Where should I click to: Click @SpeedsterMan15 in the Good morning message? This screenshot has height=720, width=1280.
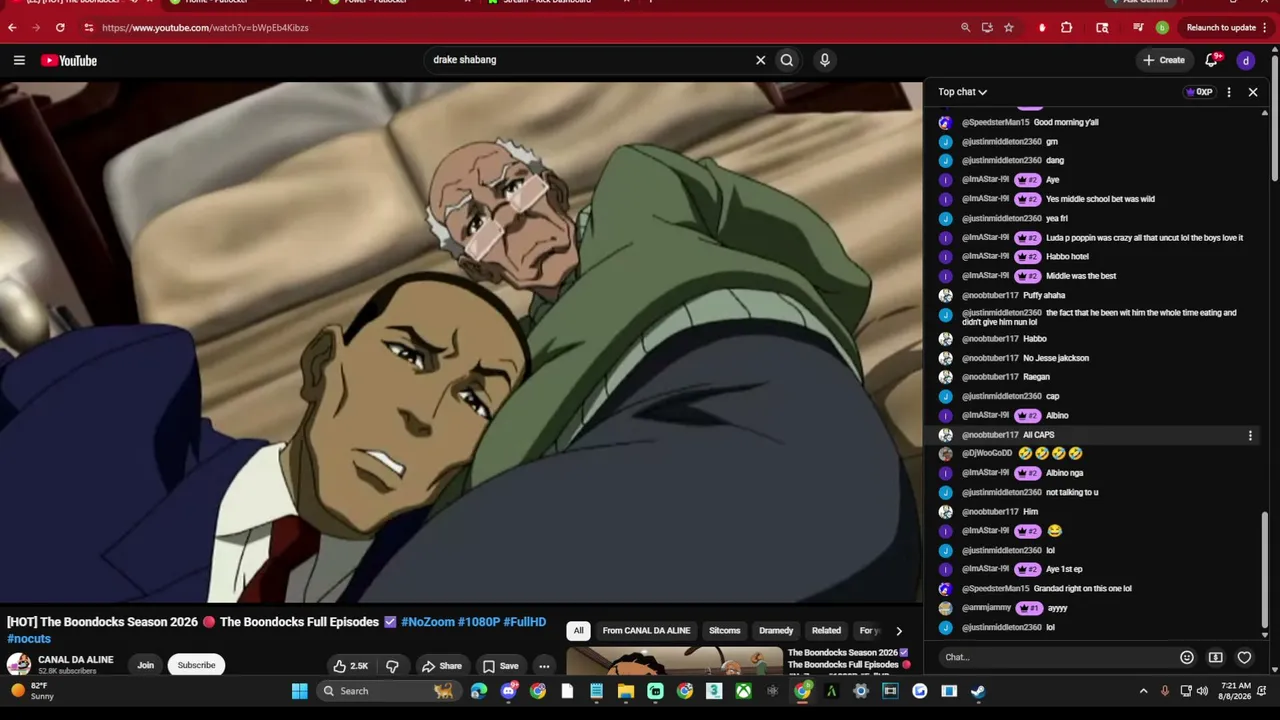(995, 123)
